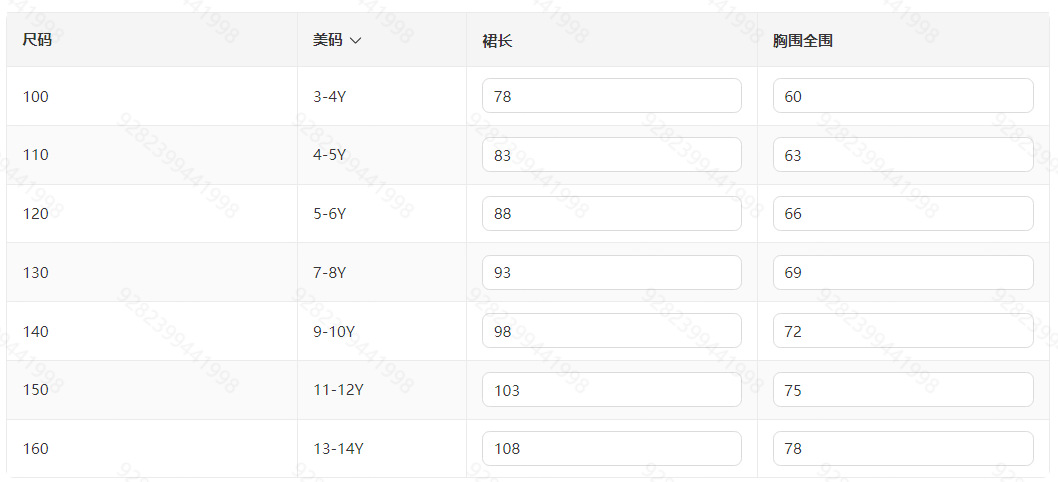Click the 胸围全围 input containing 72
This screenshot has height=482, width=1058.
coord(902,331)
